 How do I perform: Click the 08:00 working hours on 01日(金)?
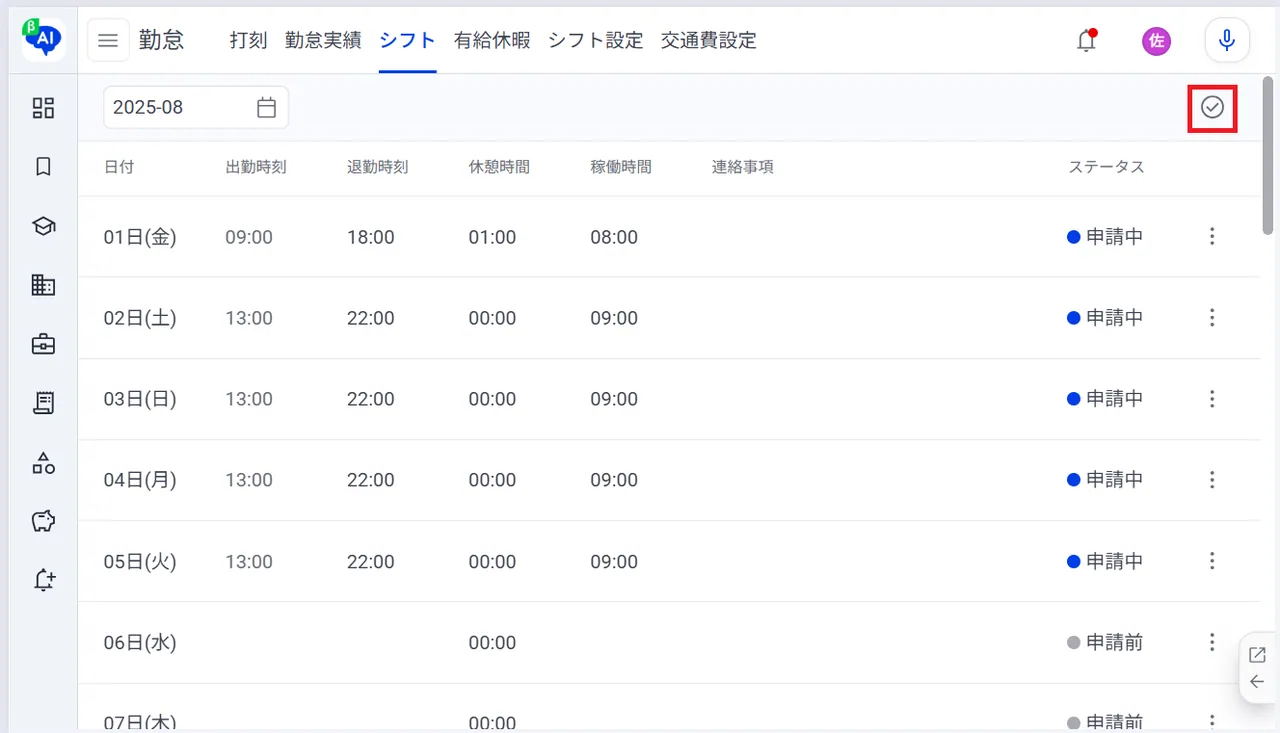coord(614,237)
